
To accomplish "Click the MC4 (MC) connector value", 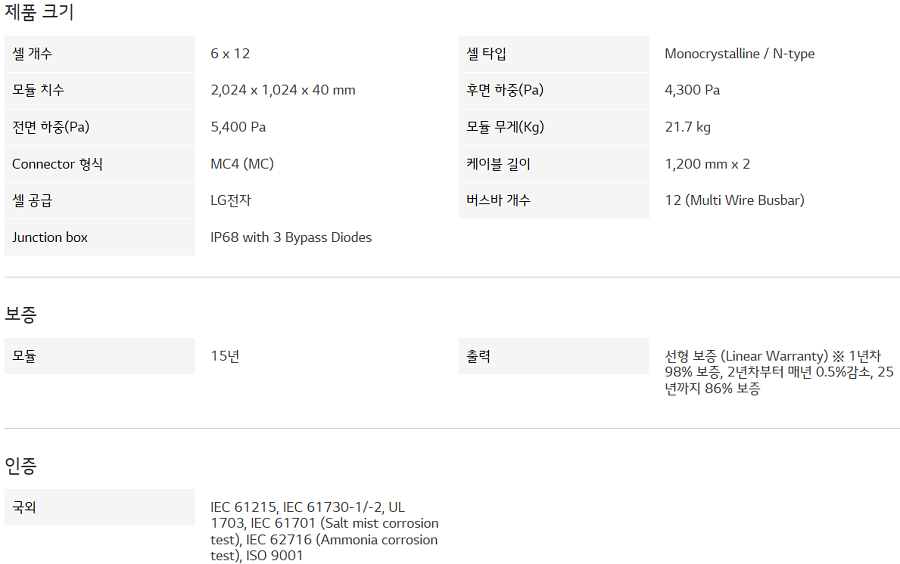I will coord(242,164).
